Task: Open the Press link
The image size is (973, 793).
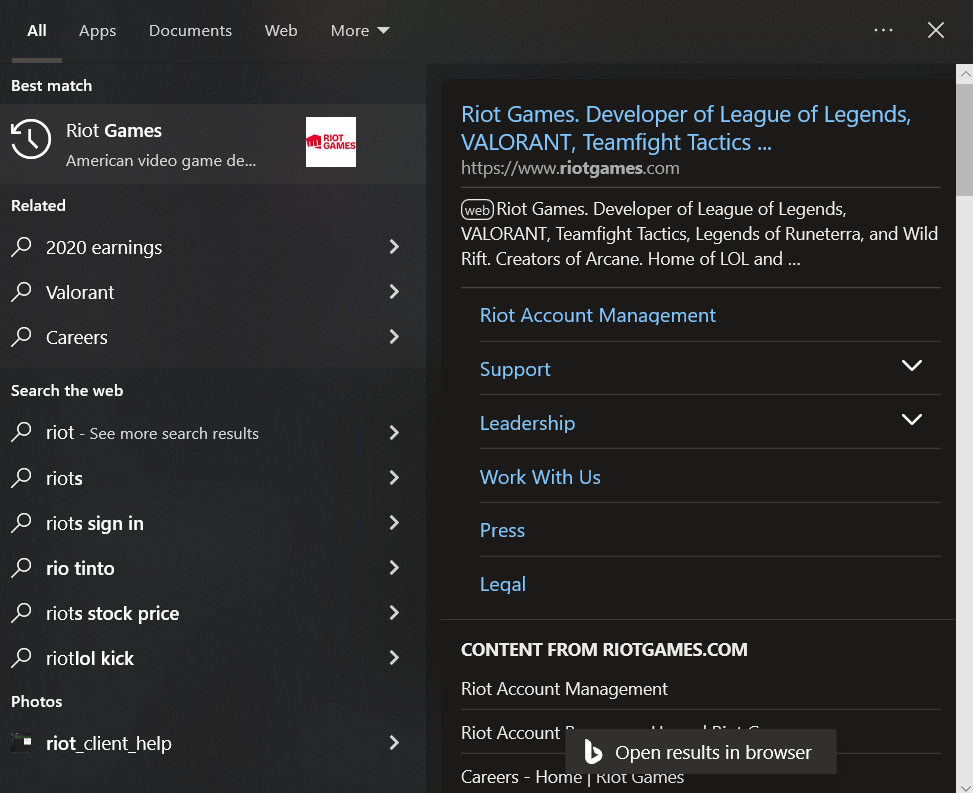Action: [x=502, y=531]
